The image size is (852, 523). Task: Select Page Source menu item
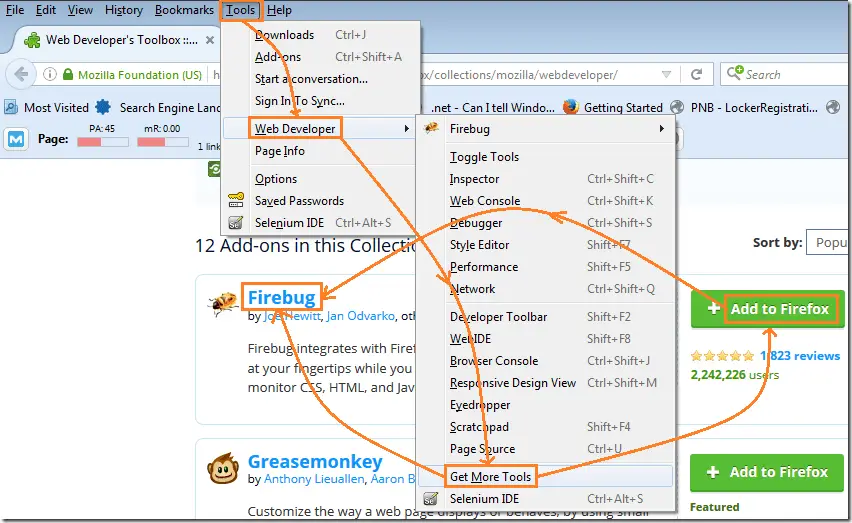[x=546, y=449]
